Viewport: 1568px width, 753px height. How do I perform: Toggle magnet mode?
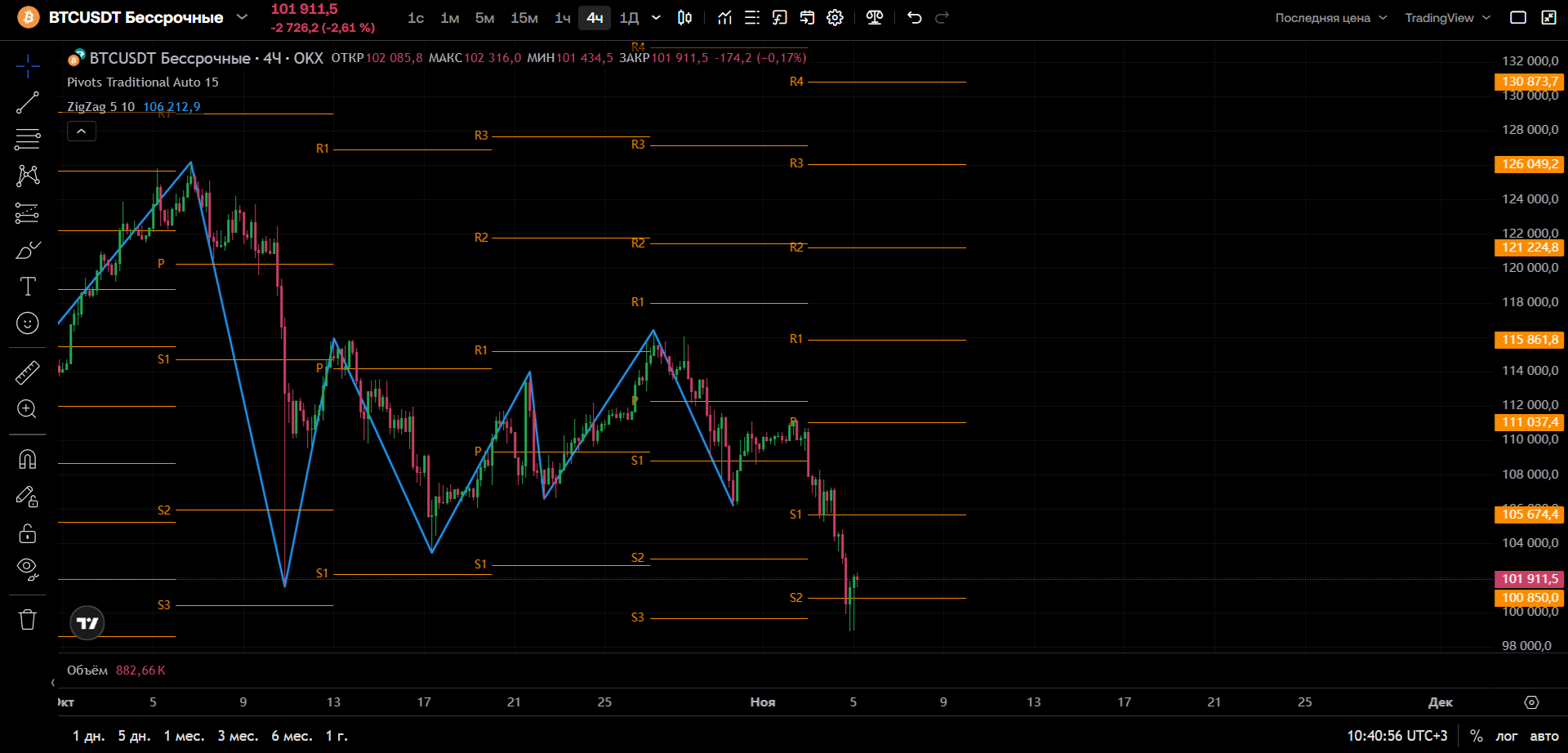[x=28, y=459]
